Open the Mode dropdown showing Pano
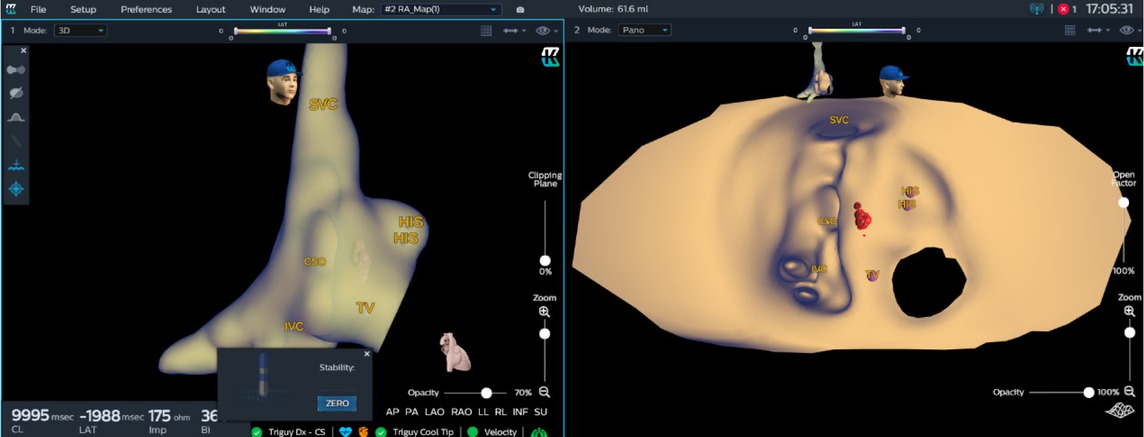The image size is (1144, 437). tap(644, 31)
